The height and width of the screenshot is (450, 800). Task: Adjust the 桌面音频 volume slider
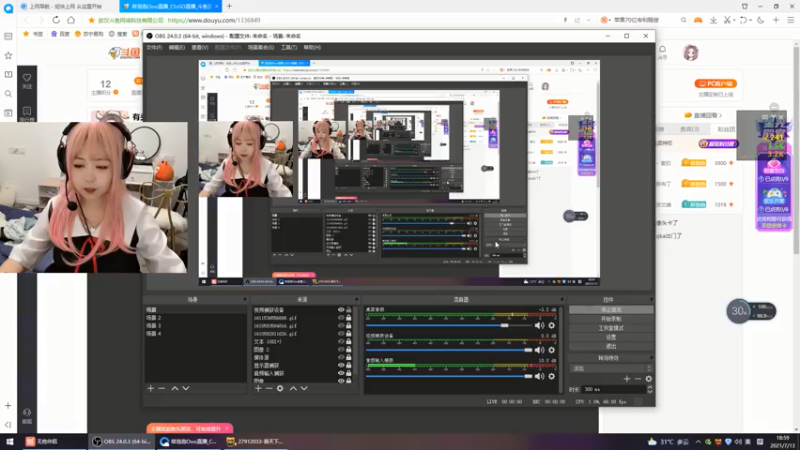(x=449, y=325)
